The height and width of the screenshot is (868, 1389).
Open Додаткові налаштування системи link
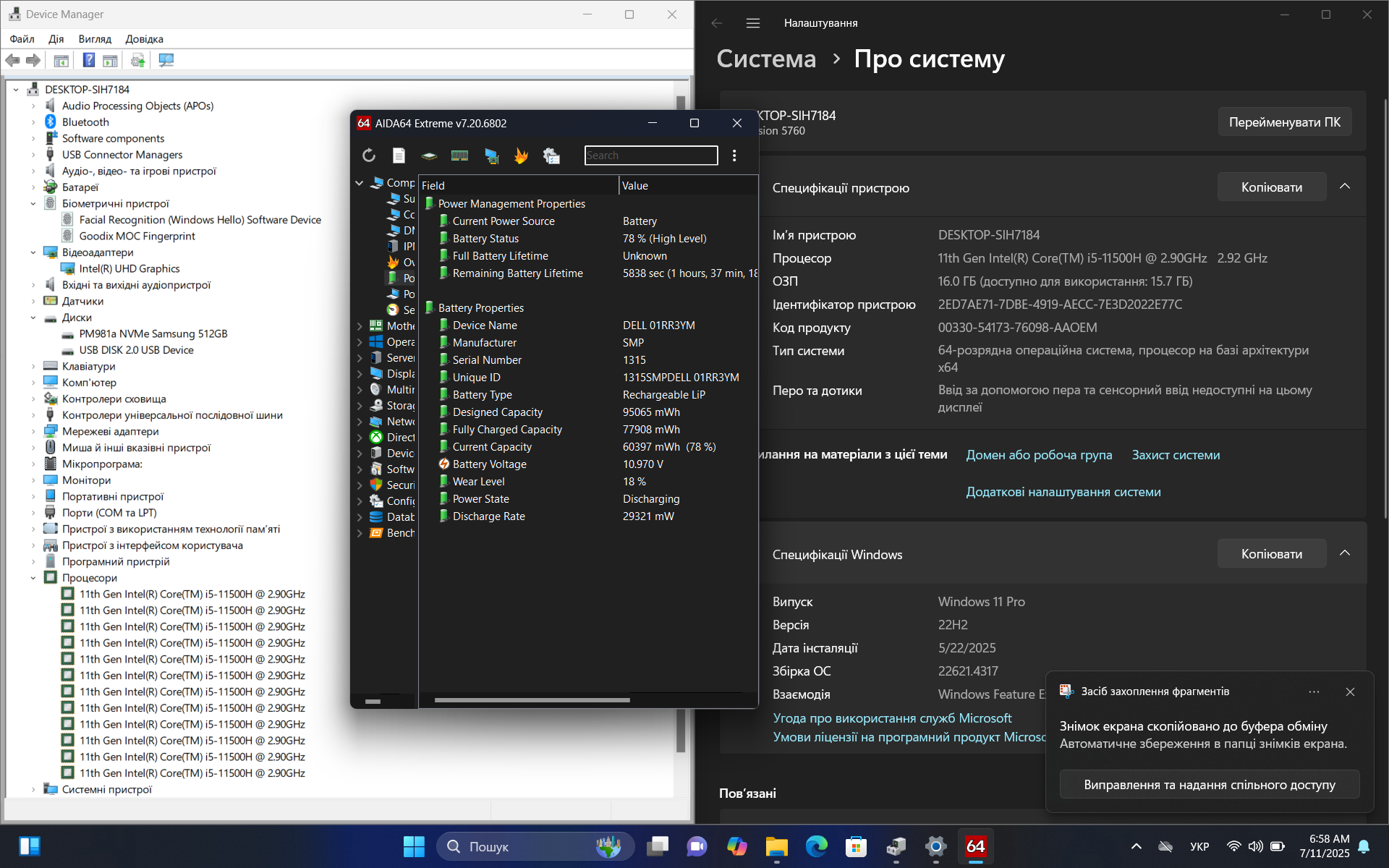pos(1063,492)
